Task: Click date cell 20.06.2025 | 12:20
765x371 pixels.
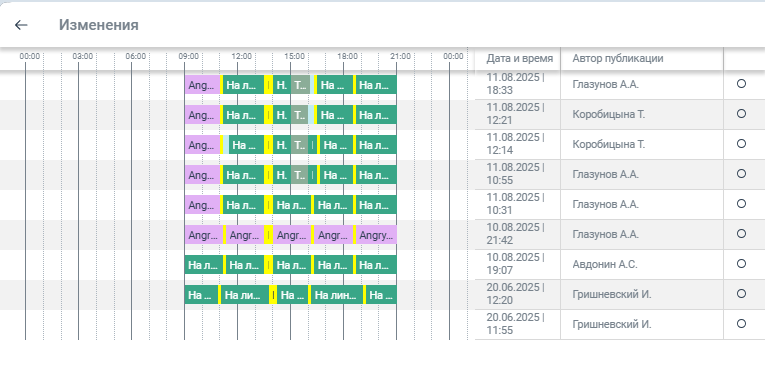Action: pos(515,294)
